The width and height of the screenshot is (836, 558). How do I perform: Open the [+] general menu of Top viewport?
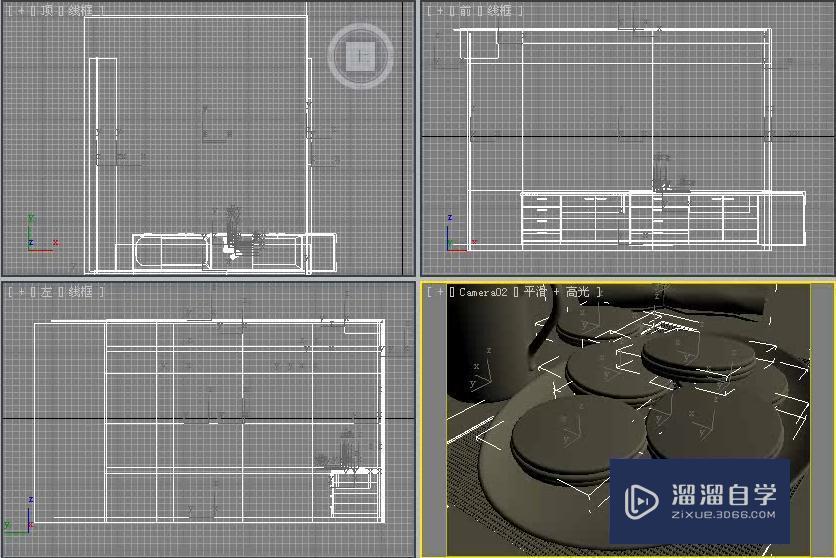pos(21,10)
